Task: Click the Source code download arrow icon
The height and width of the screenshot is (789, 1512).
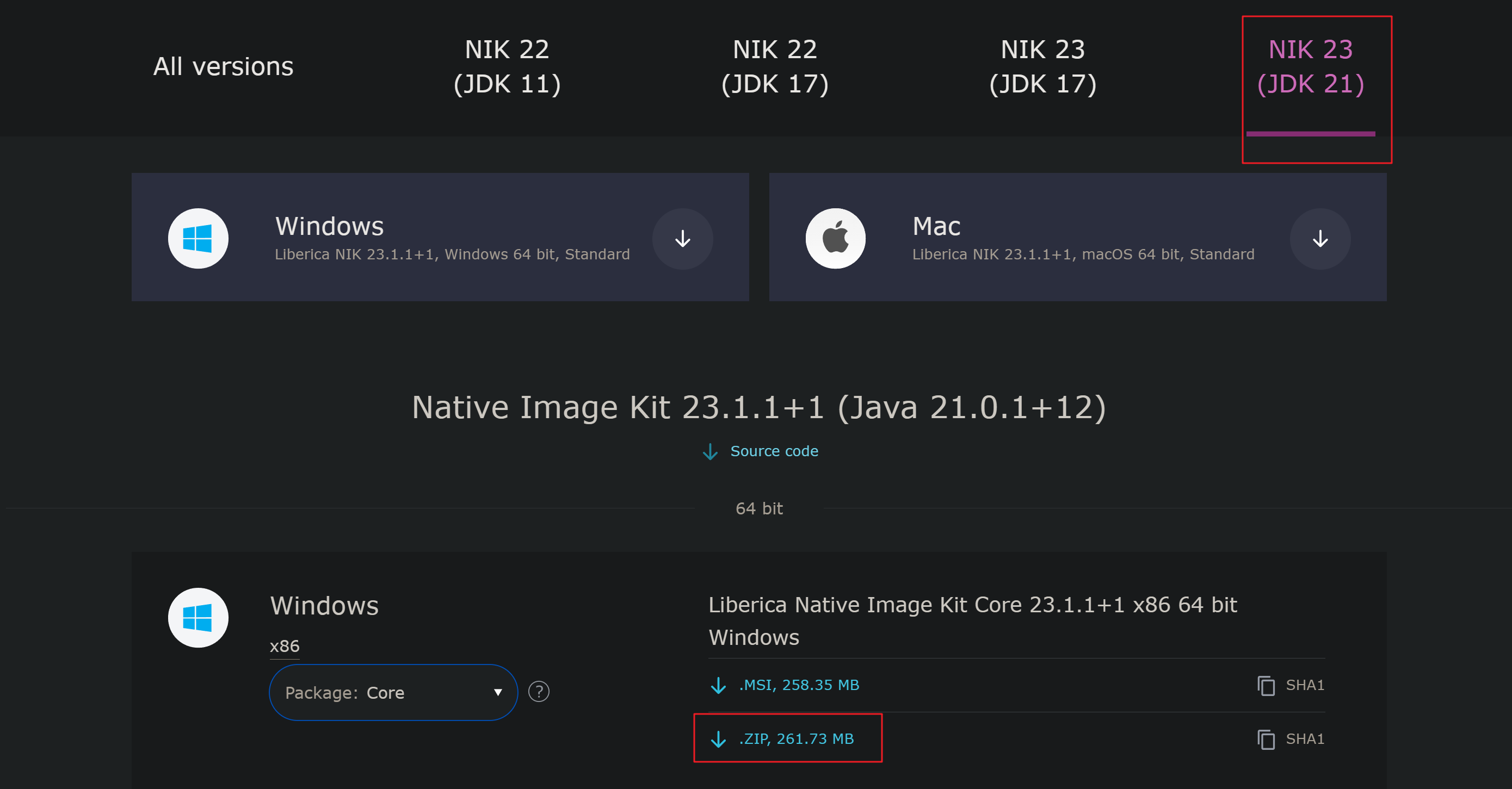Action: tap(710, 451)
